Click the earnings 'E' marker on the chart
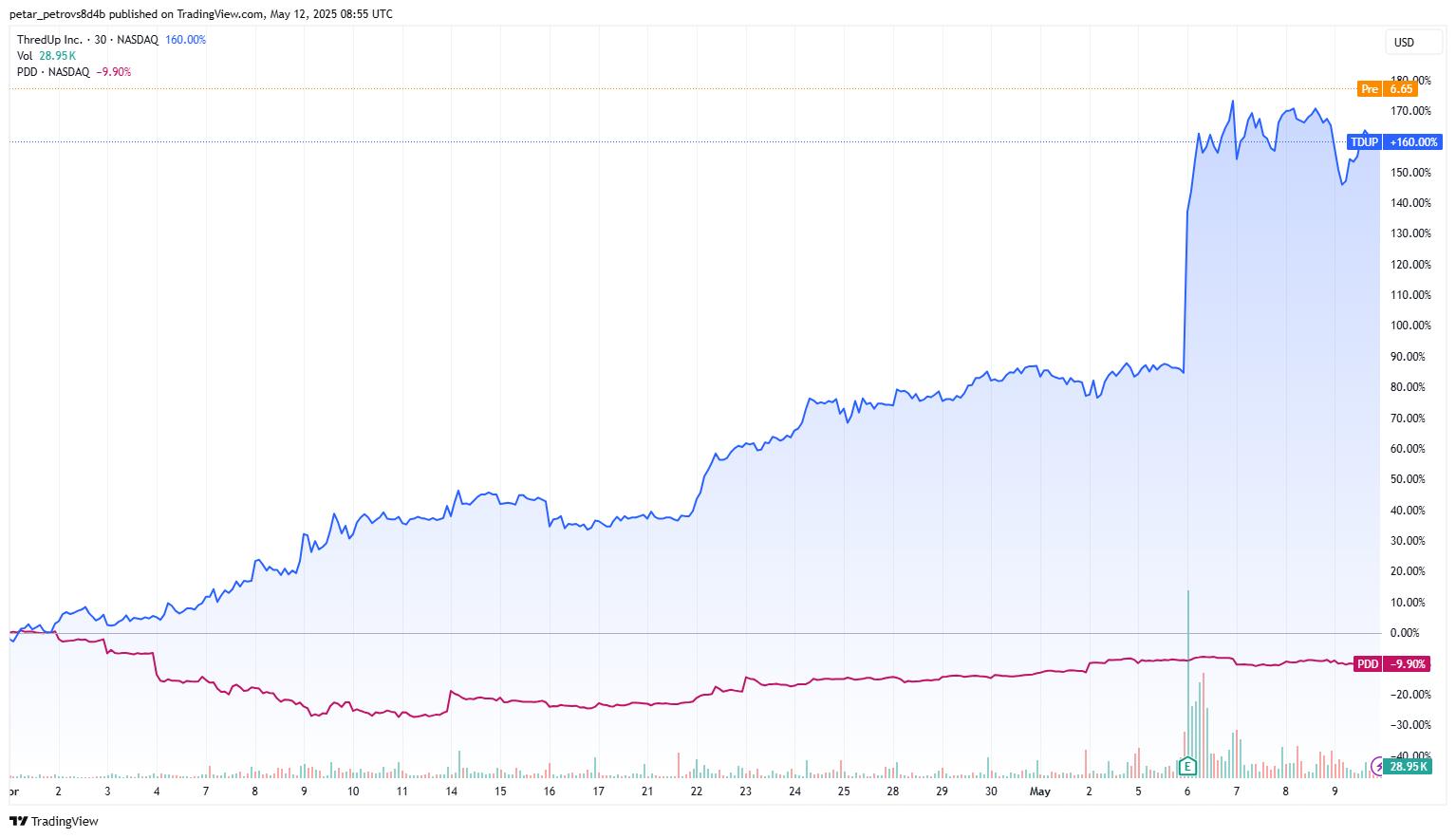This screenshot has height=838, width=1456. (x=1186, y=766)
